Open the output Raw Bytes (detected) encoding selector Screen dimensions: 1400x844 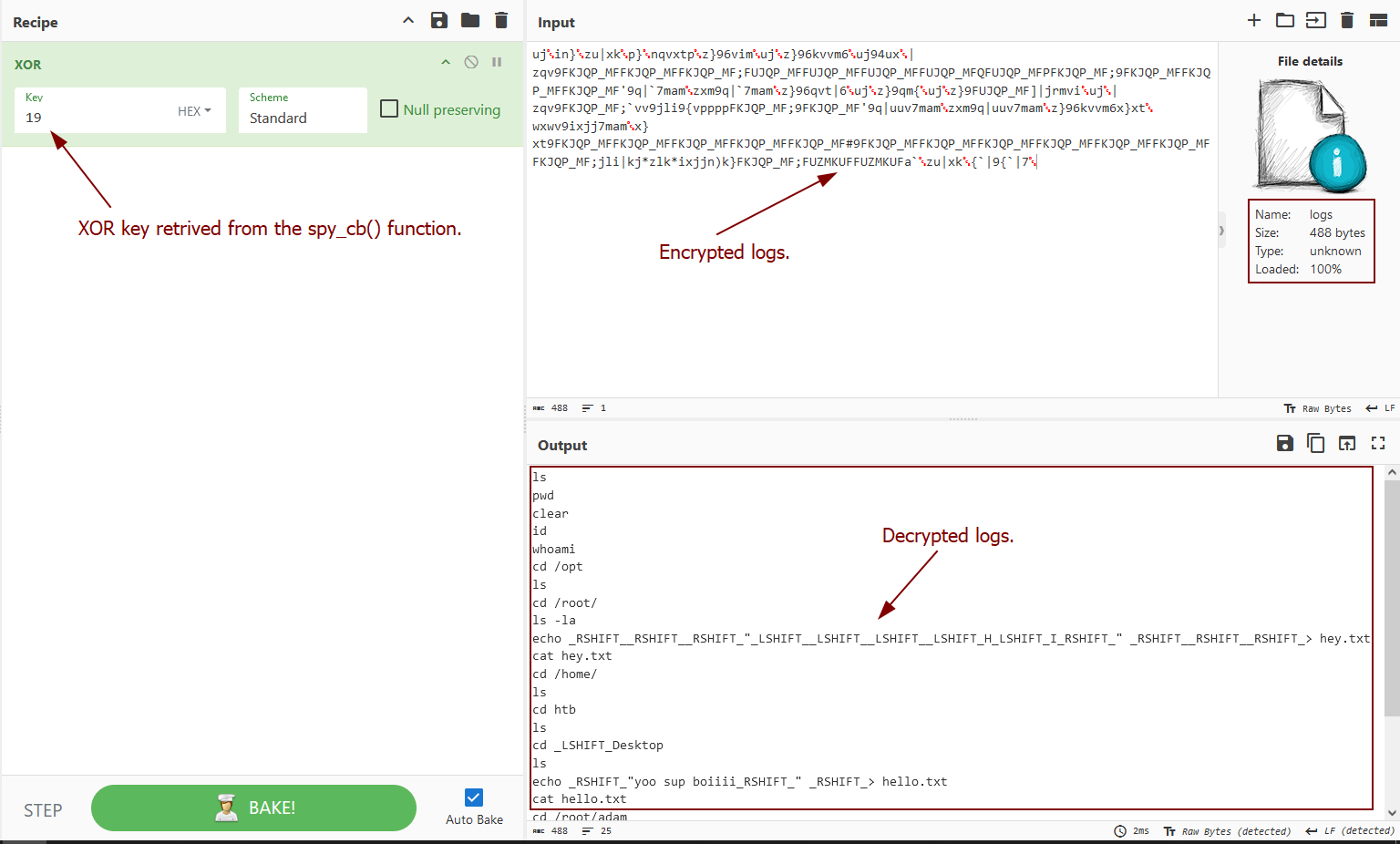pos(1228,831)
